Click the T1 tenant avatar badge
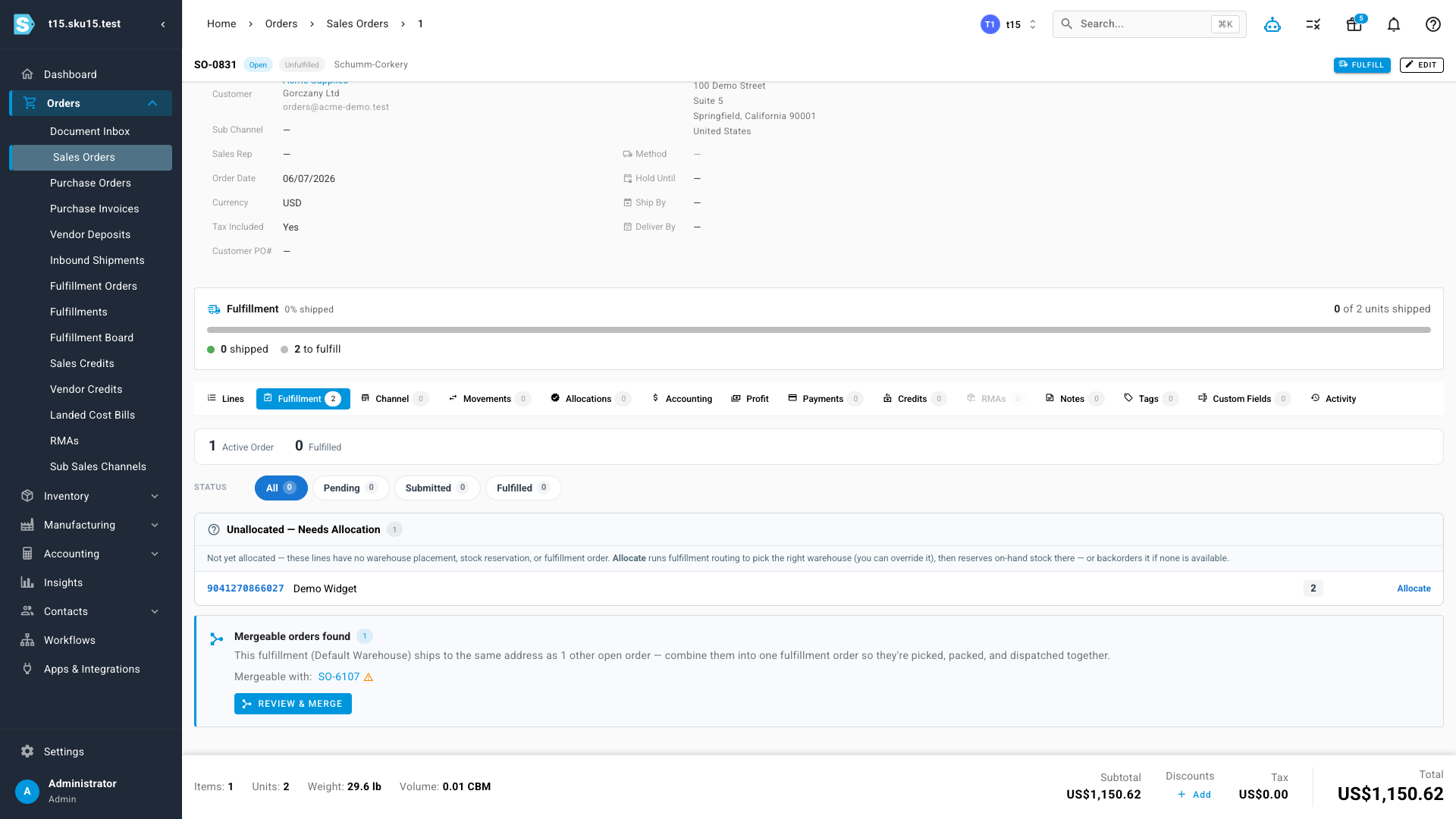1456x819 pixels. [990, 24]
